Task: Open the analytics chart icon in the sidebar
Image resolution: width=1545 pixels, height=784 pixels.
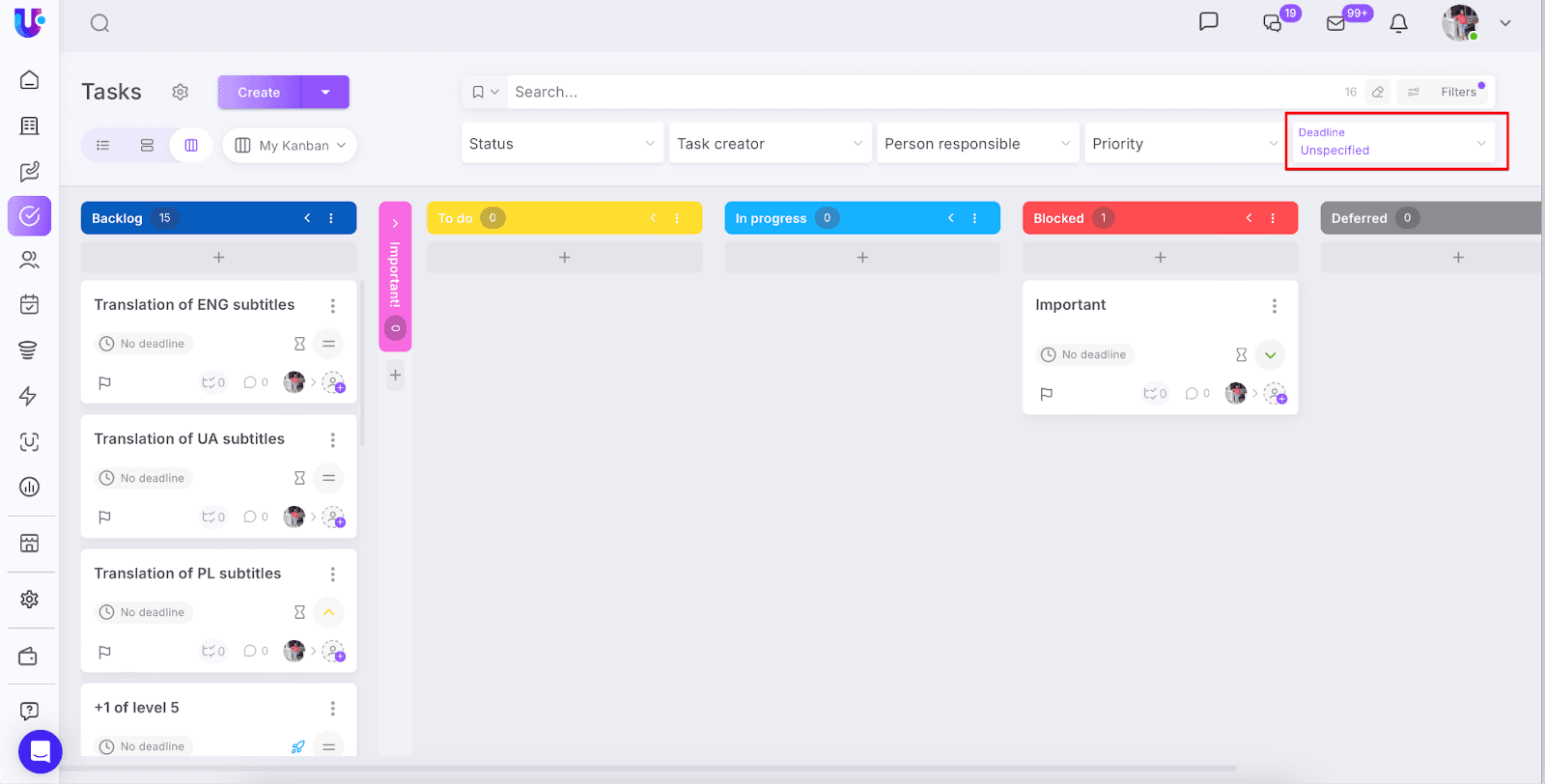Action: pyautogui.click(x=29, y=487)
